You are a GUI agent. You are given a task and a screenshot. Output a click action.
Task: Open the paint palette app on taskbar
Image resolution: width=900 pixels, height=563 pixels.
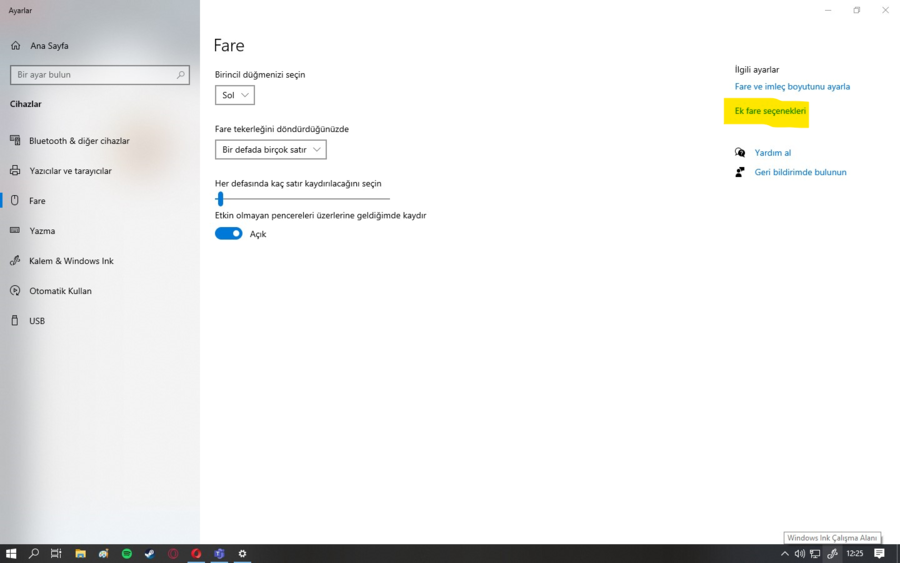pos(103,554)
